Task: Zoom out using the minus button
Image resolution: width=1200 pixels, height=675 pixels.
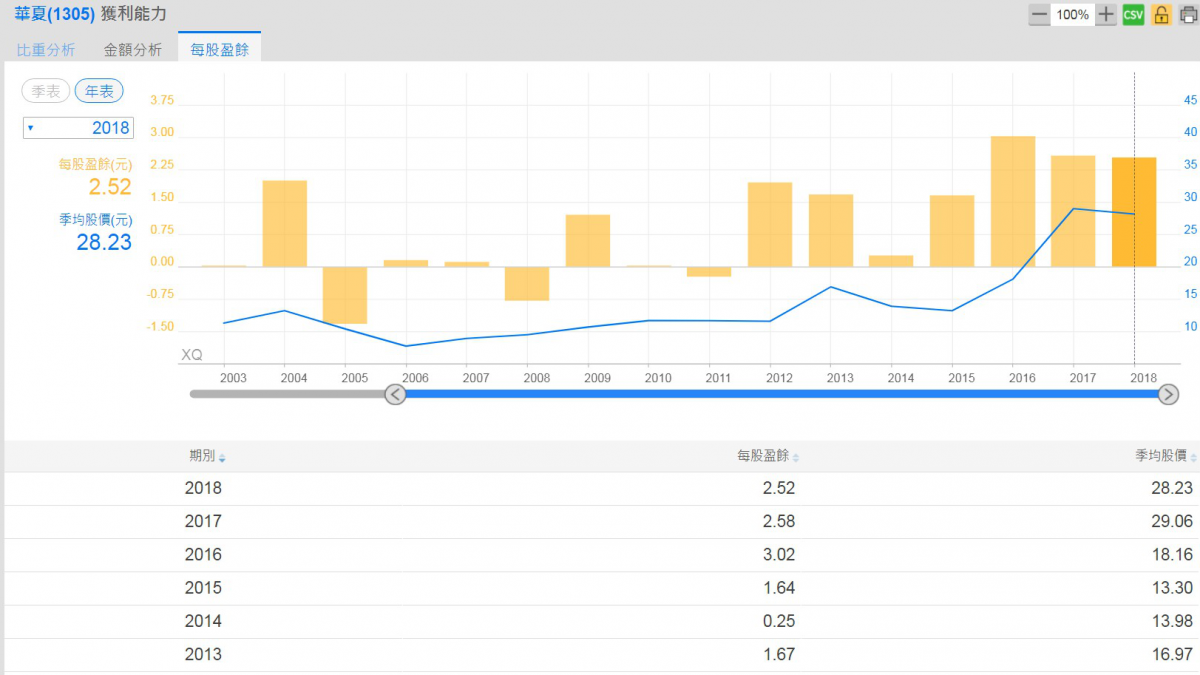Action: [x=1040, y=15]
